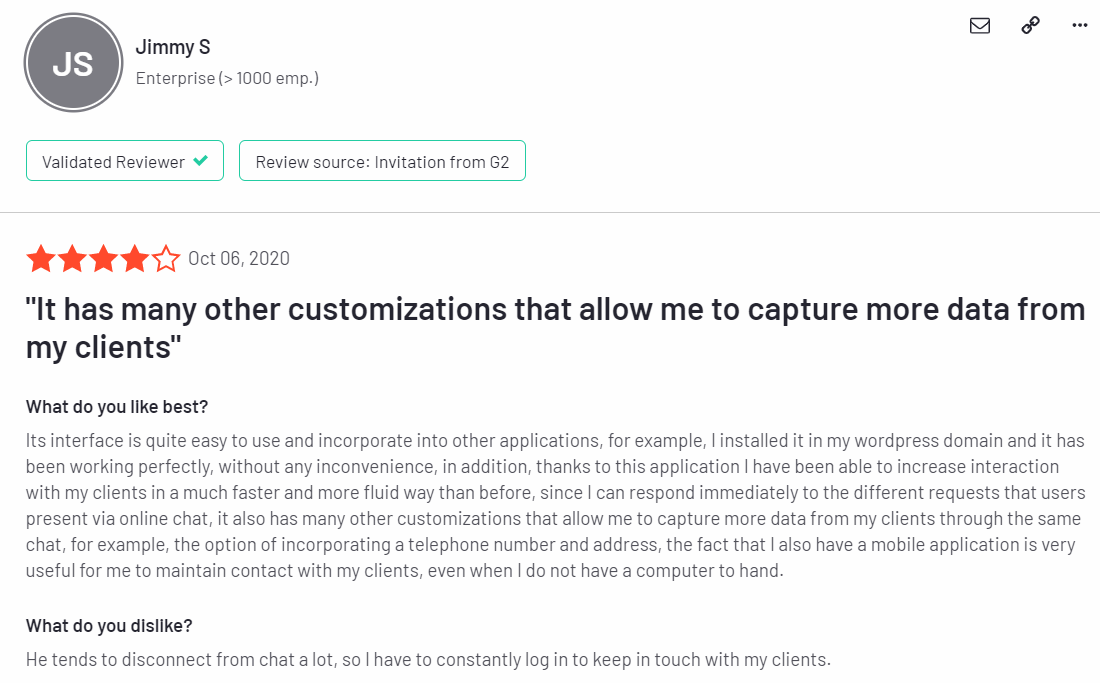This screenshot has height=683, width=1100.
Task: Open Jimmy S reviewer profile name
Action: tap(173, 47)
